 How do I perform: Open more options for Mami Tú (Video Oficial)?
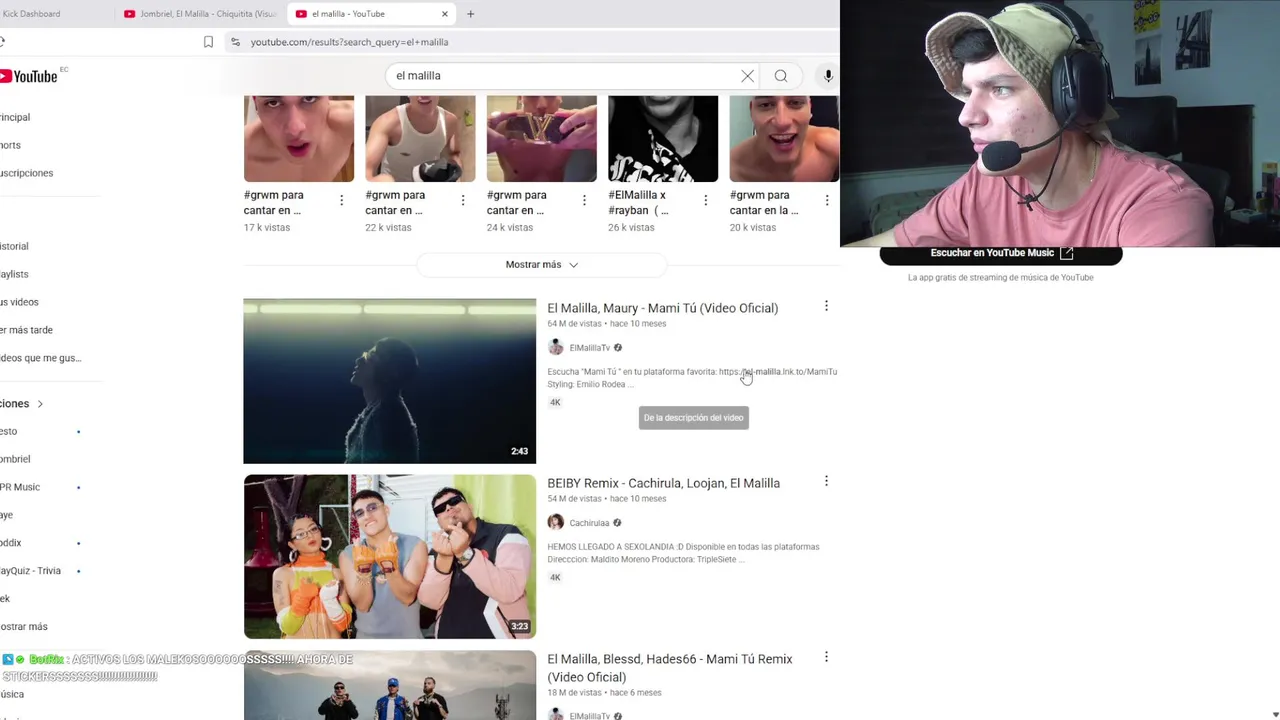point(826,306)
